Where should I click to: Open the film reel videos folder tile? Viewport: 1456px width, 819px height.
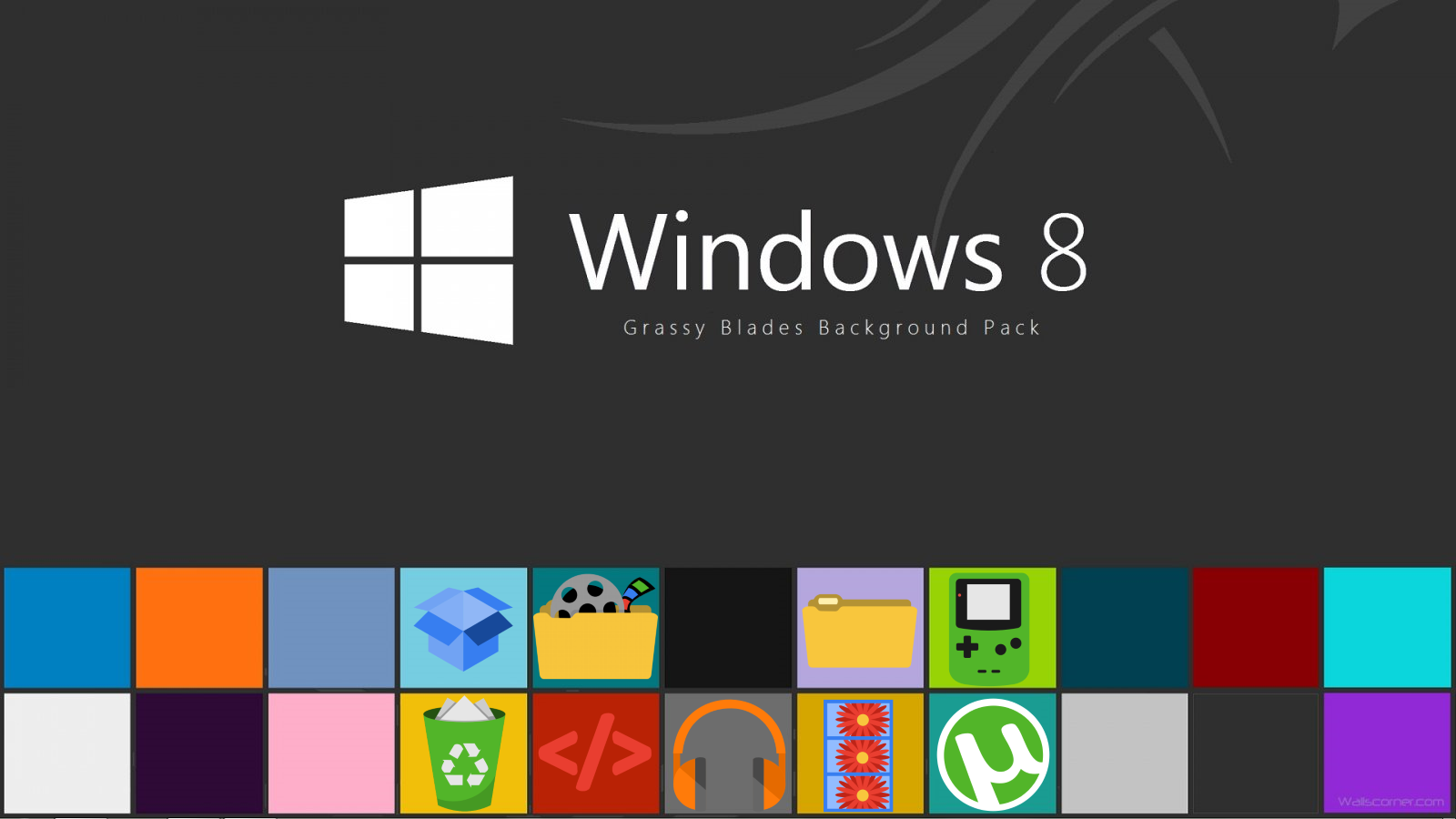[x=596, y=628]
